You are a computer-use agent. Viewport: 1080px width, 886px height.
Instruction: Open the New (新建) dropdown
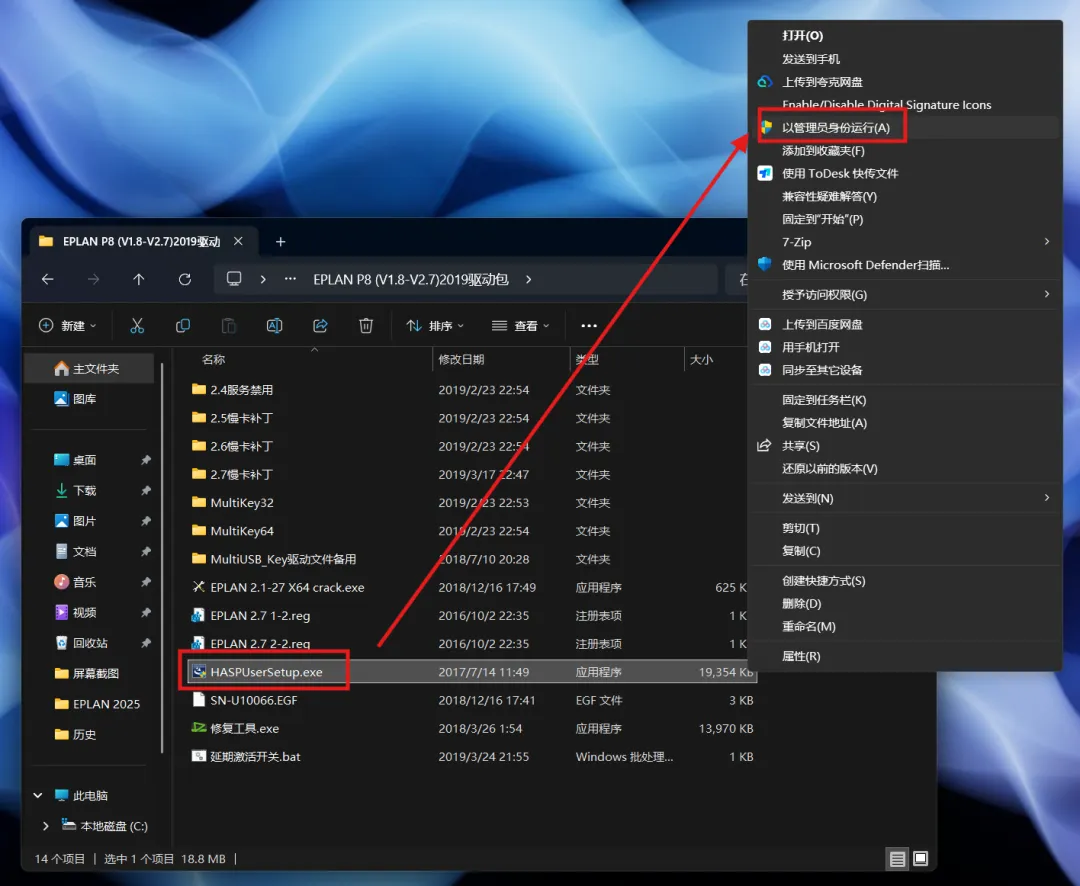[x=68, y=326]
